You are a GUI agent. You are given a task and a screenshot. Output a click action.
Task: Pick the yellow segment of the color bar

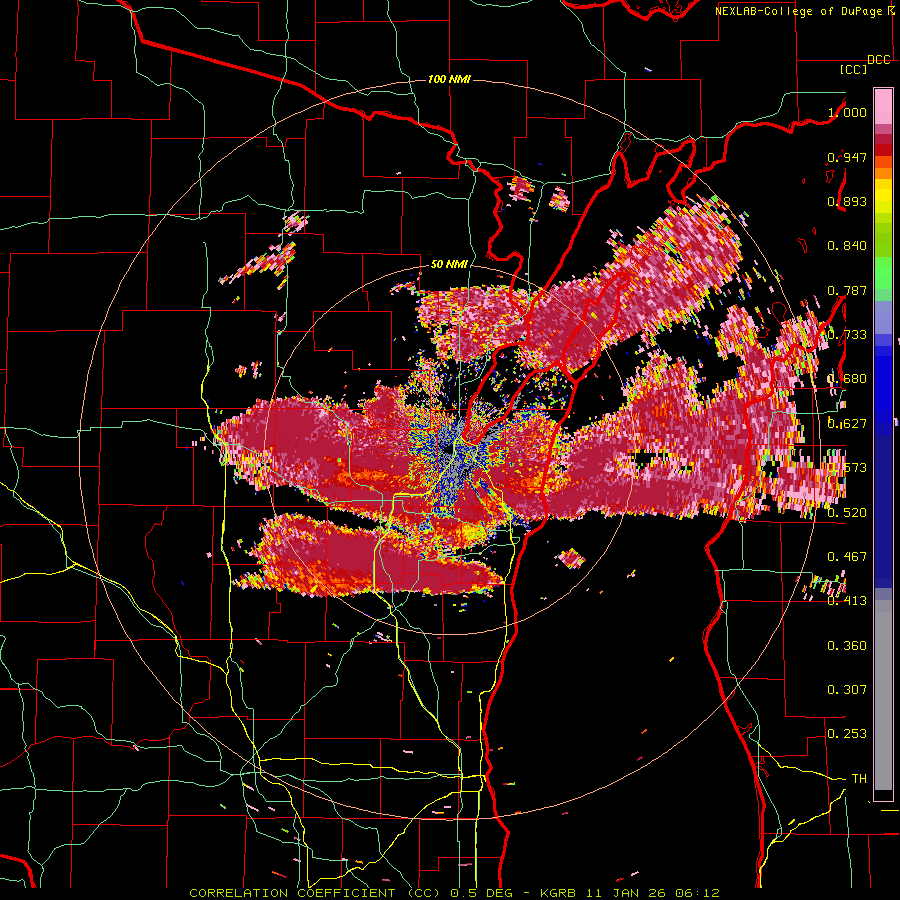point(883,197)
